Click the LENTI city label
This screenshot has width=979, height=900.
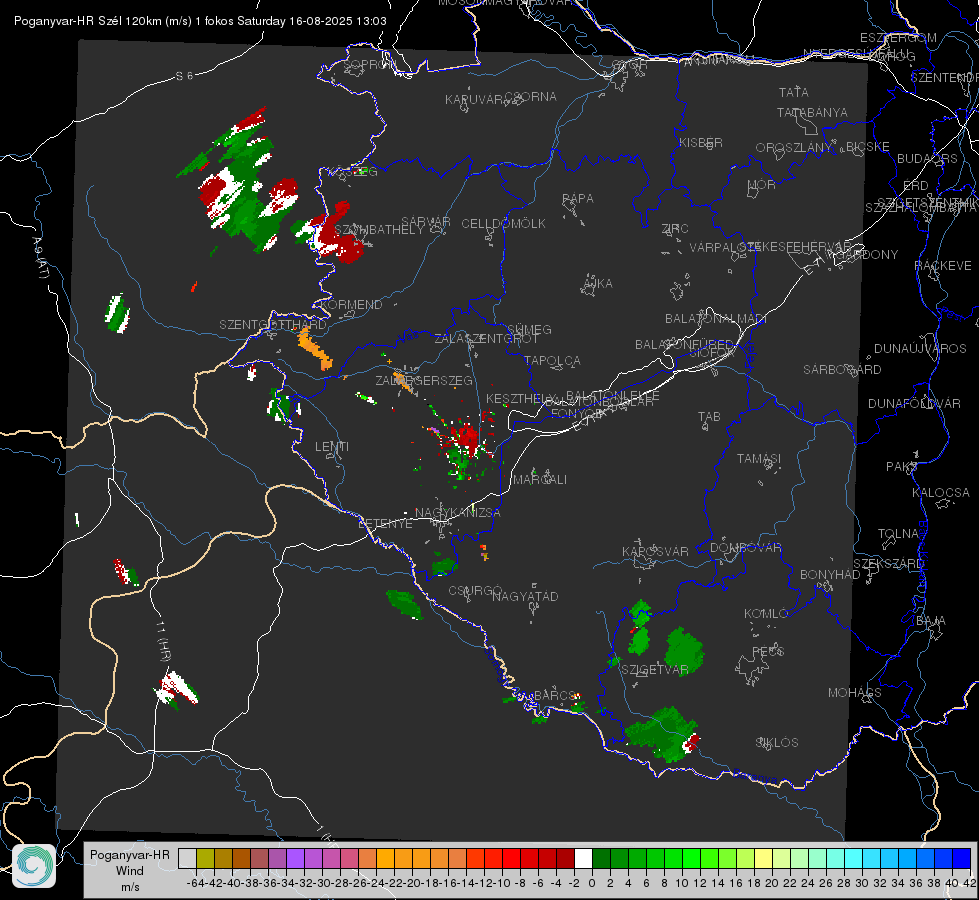[x=332, y=447]
